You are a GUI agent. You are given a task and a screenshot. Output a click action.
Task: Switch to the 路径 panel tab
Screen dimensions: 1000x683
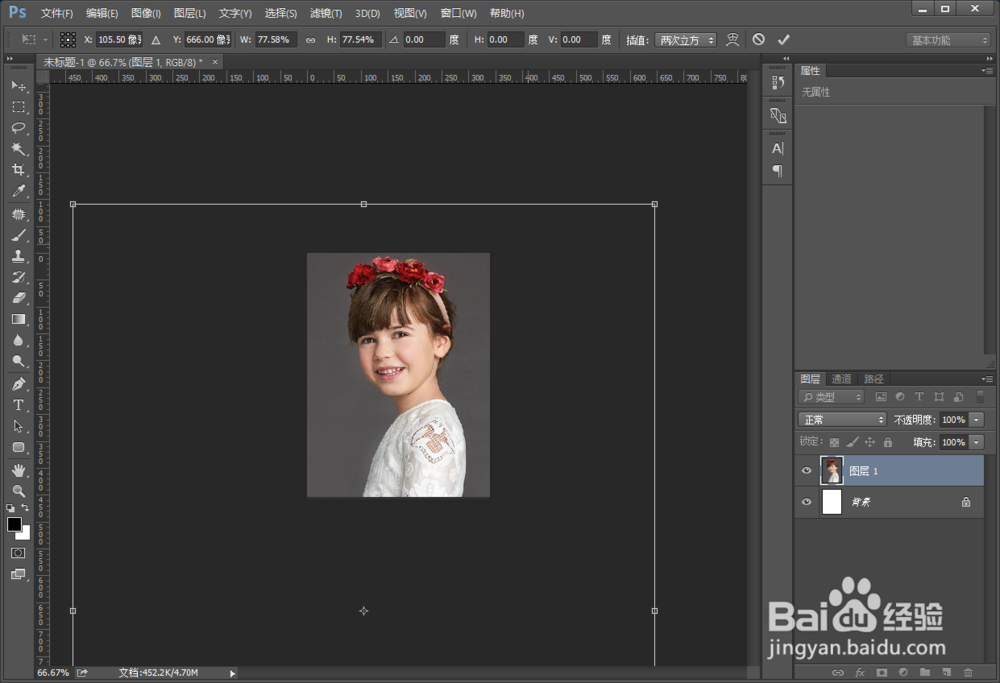(x=874, y=379)
